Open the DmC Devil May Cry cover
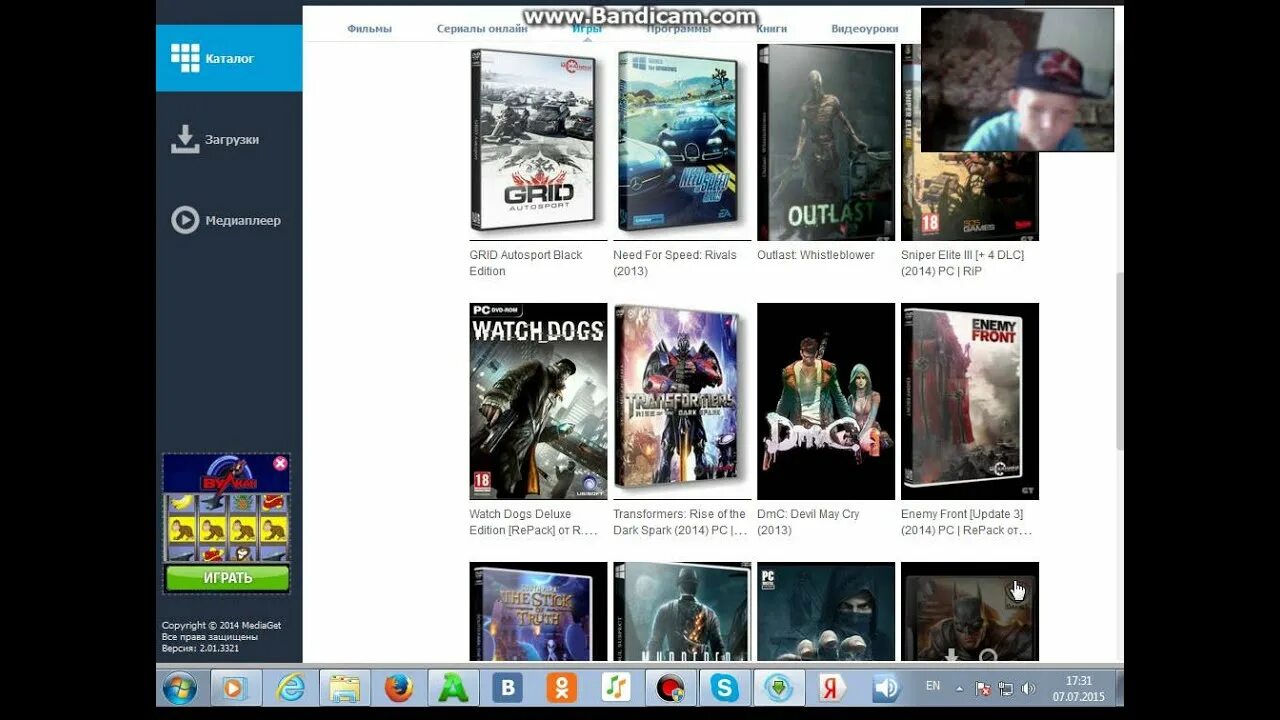Viewport: 1280px width, 720px height. 826,401
